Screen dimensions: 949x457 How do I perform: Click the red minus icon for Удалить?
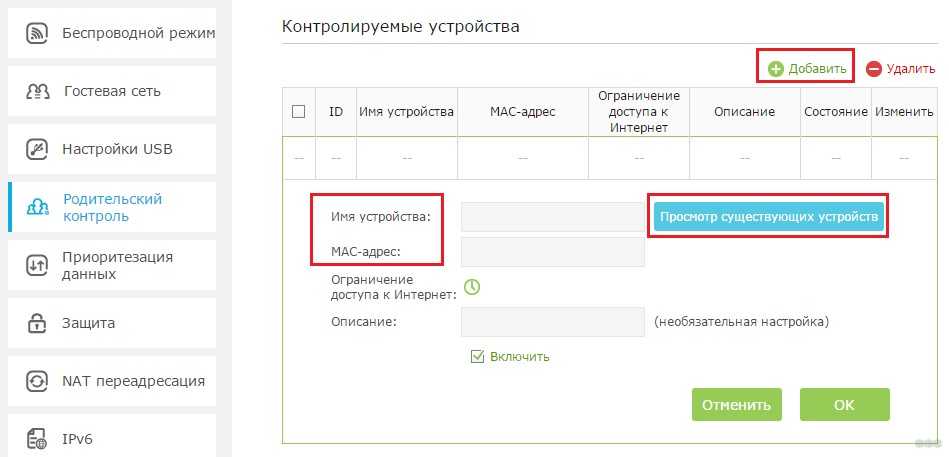[873, 69]
